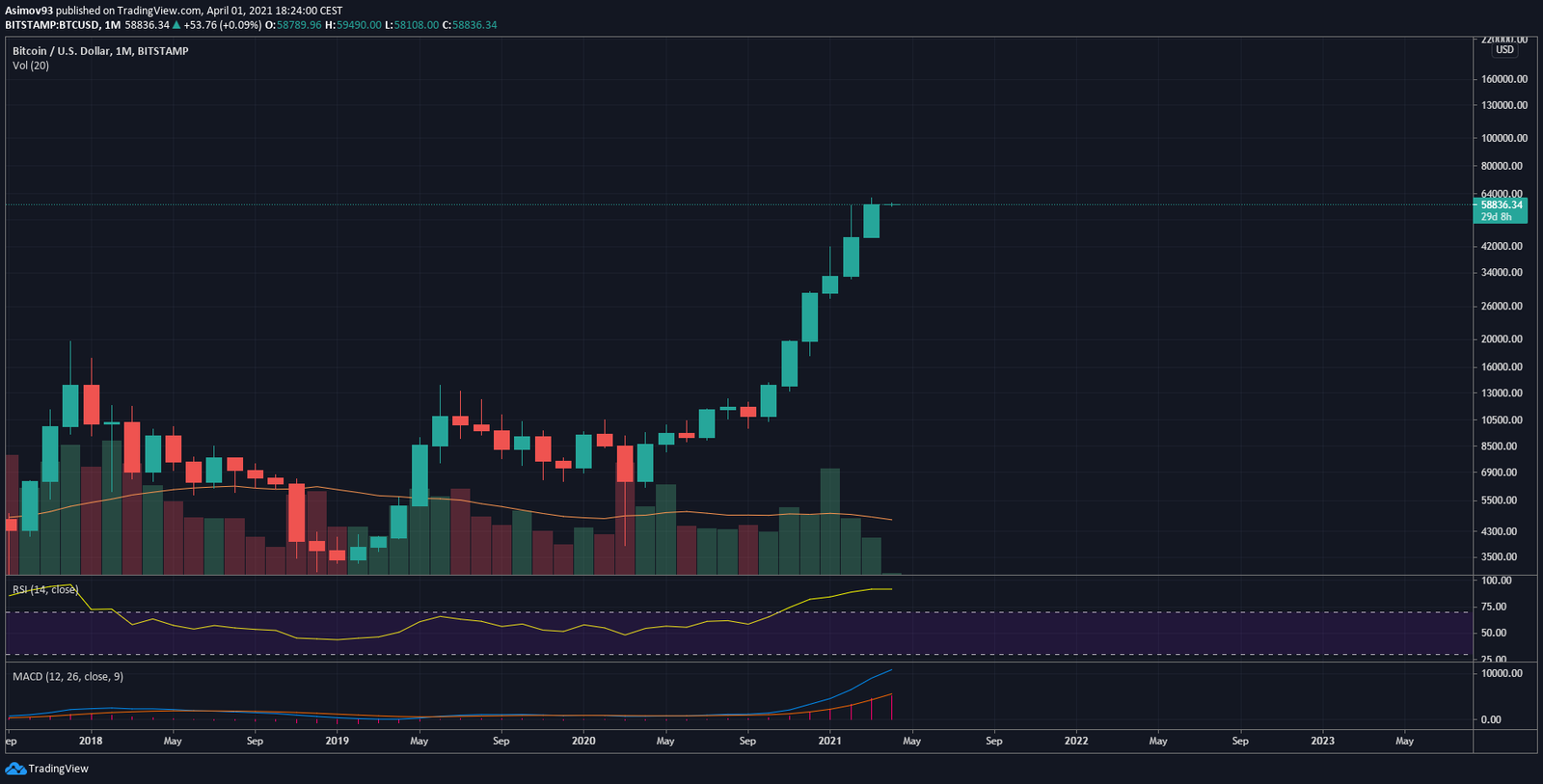The image size is (1543, 784).
Task: Open the TradingView wordmark link
Action: [58, 769]
